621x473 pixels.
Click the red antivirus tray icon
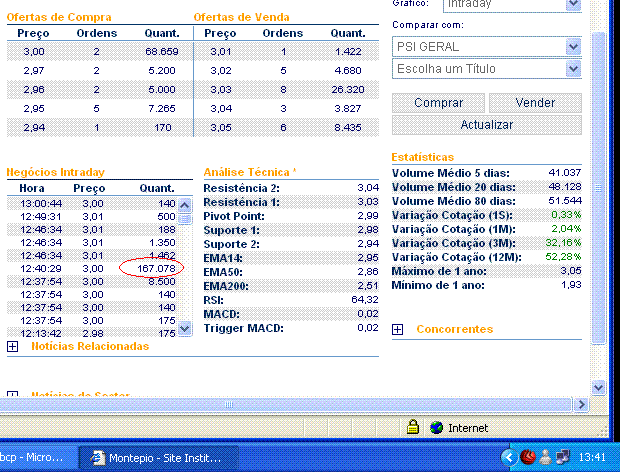tap(528, 458)
